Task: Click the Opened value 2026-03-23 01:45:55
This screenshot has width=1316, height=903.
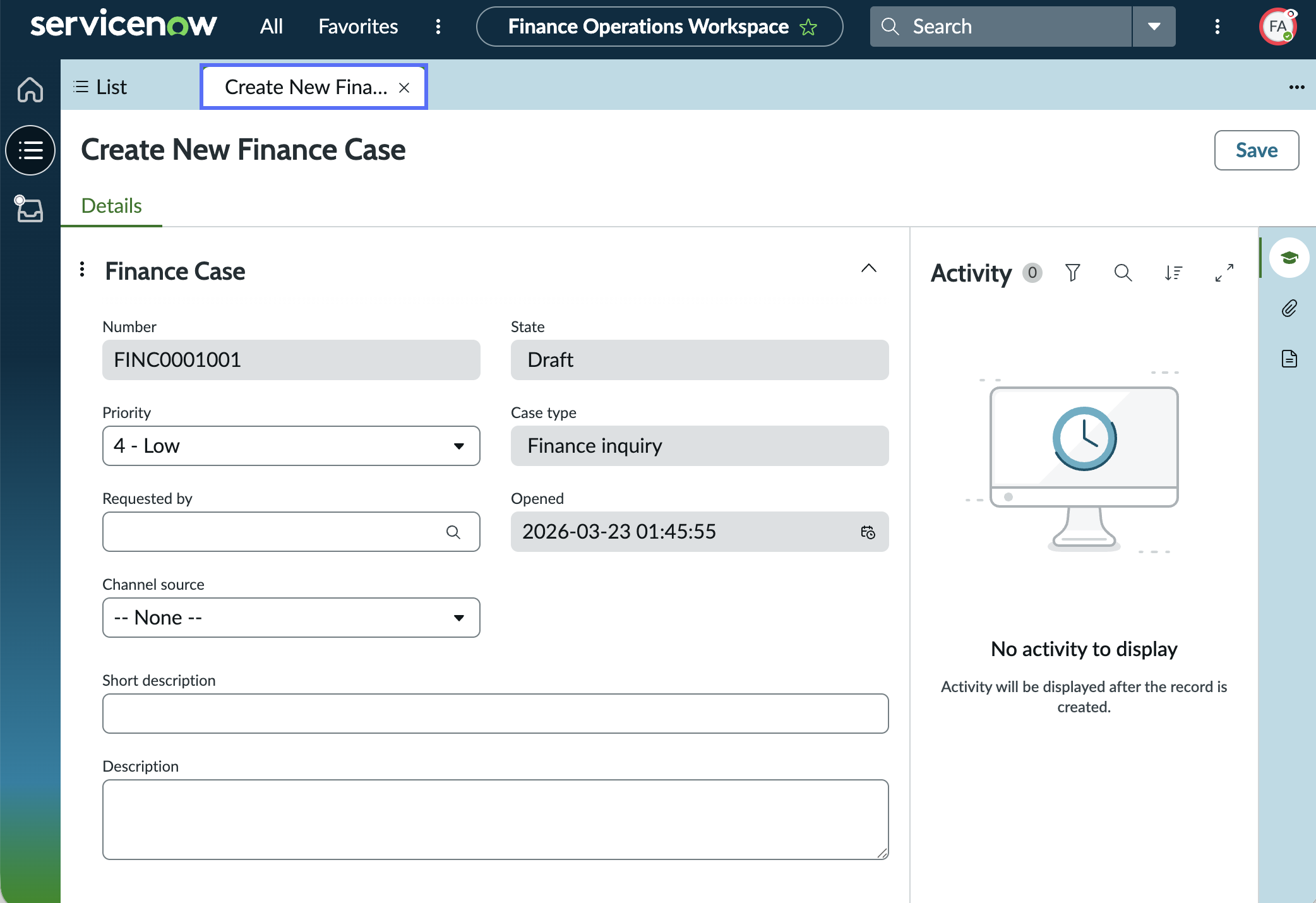Action: pyautogui.click(x=619, y=532)
